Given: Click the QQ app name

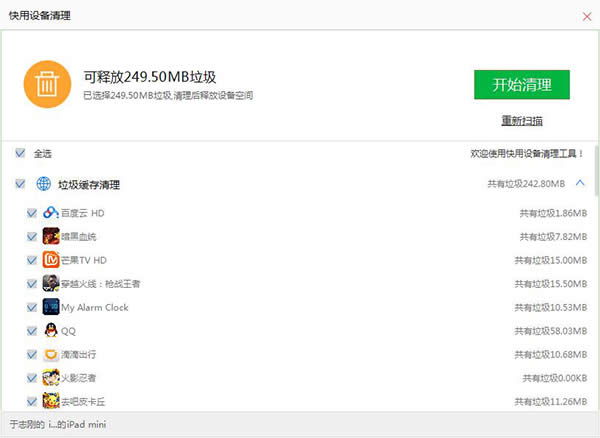Looking at the screenshot, I should tap(68, 331).
